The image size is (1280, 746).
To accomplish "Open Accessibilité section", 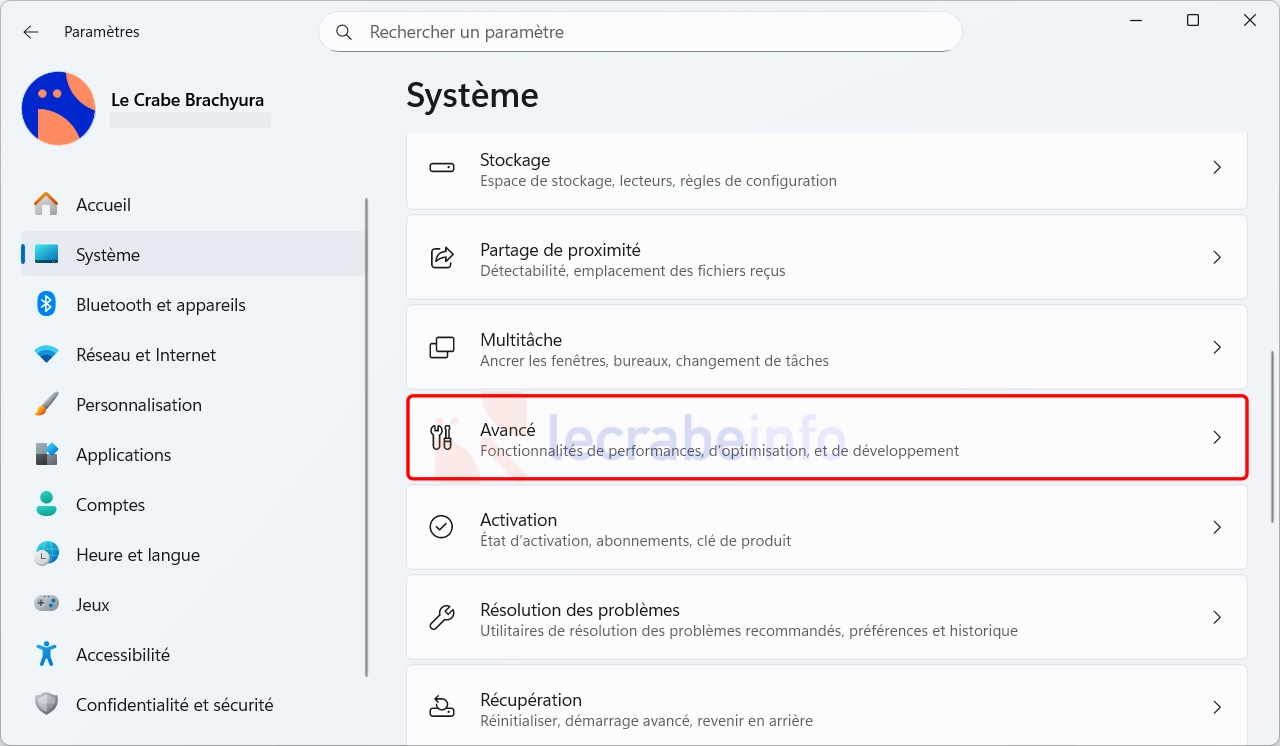I will (x=193, y=655).
